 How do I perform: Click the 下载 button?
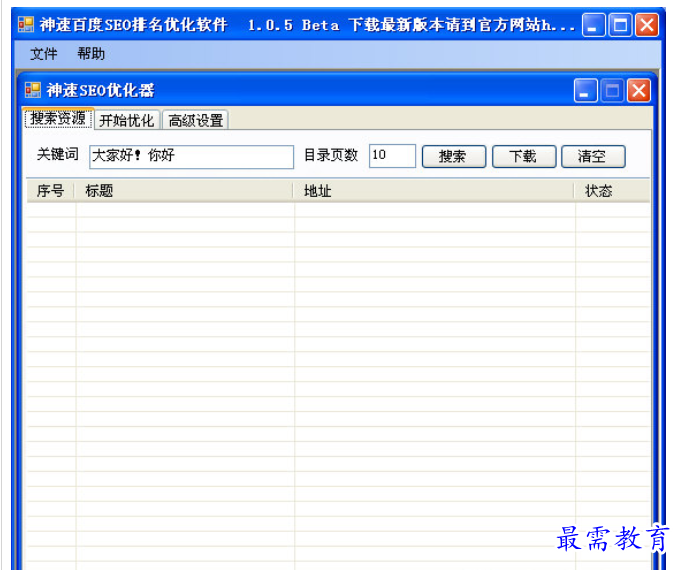point(524,156)
